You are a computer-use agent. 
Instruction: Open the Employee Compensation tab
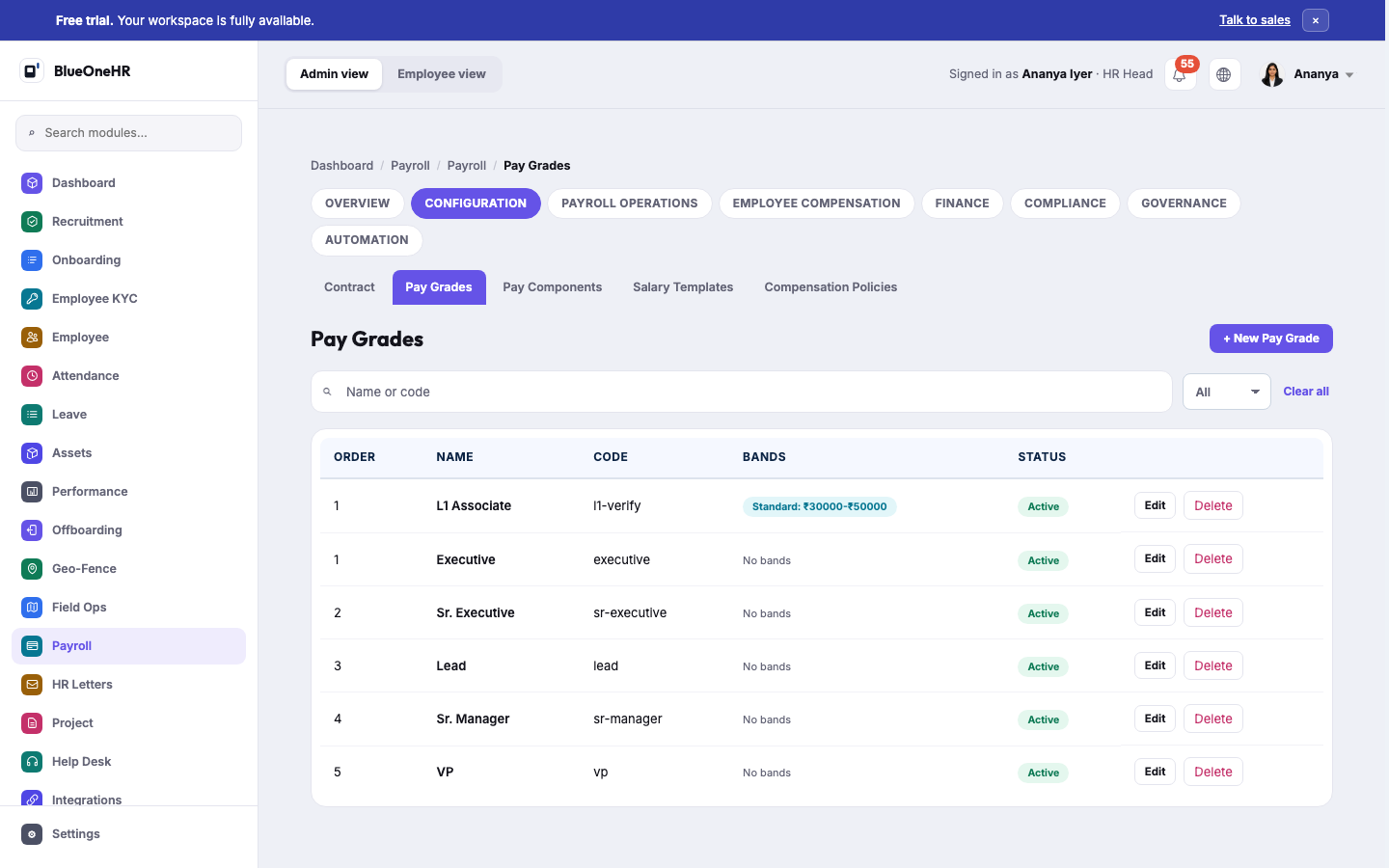pos(816,203)
